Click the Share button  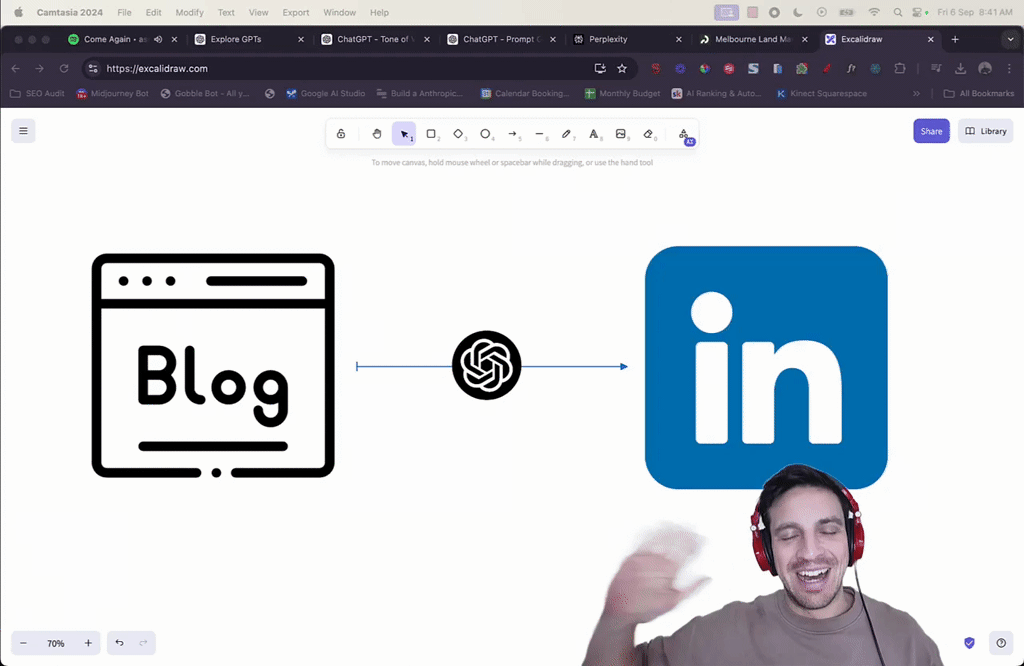[x=931, y=131]
